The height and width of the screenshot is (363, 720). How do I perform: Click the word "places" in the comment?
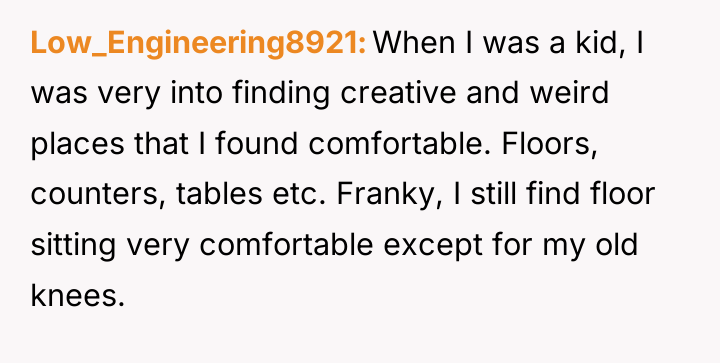[77, 145]
